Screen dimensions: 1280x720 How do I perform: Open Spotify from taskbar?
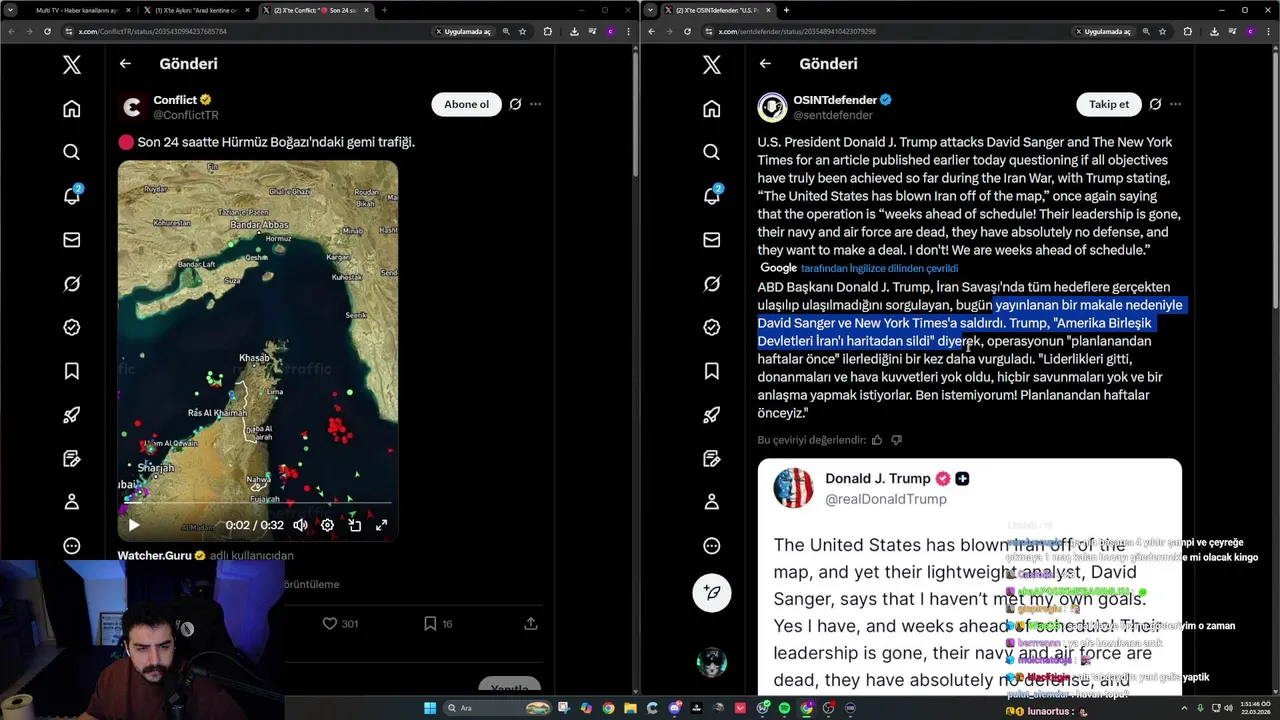(x=785, y=708)
